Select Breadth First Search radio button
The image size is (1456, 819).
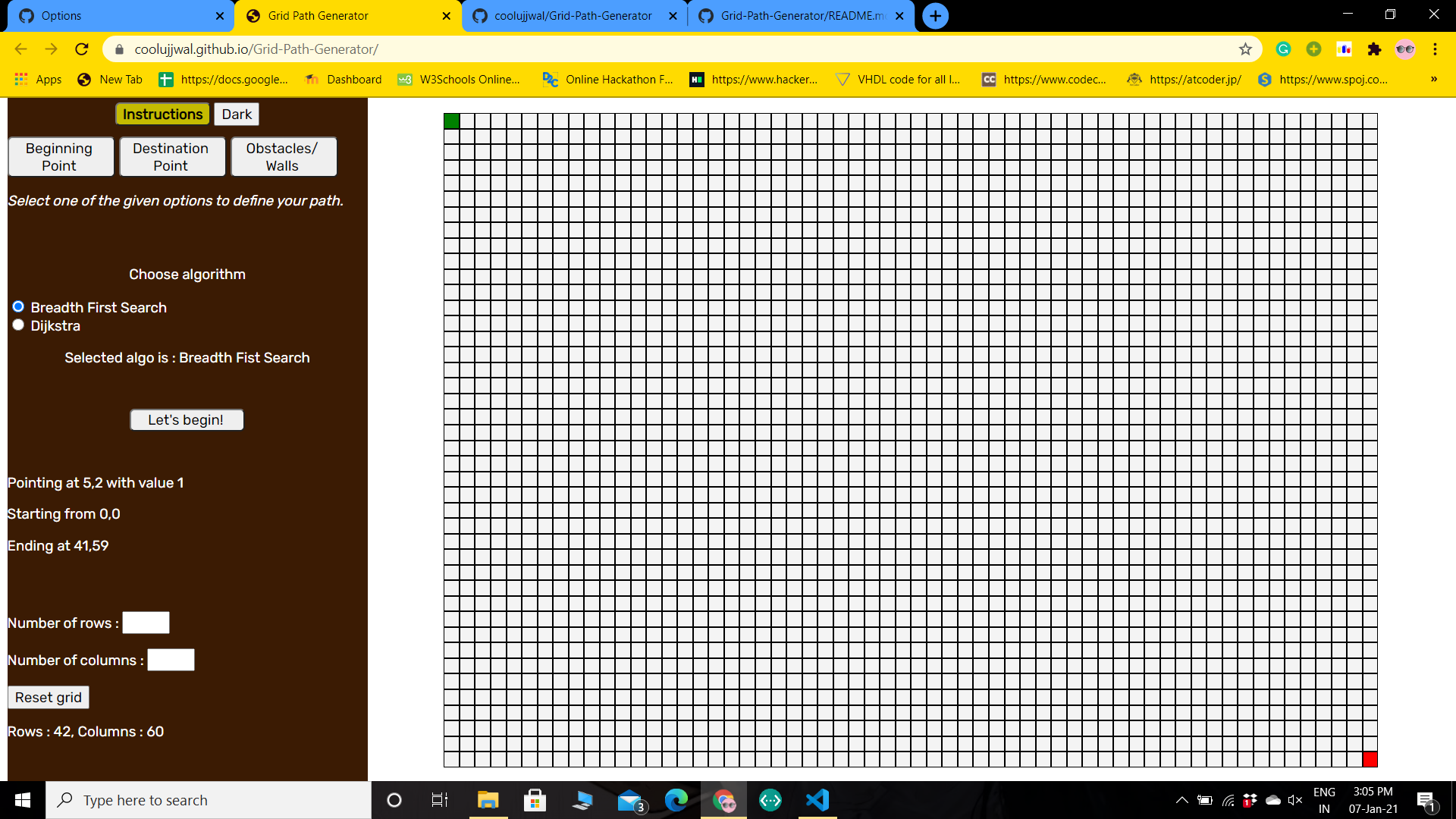(18, 306)
